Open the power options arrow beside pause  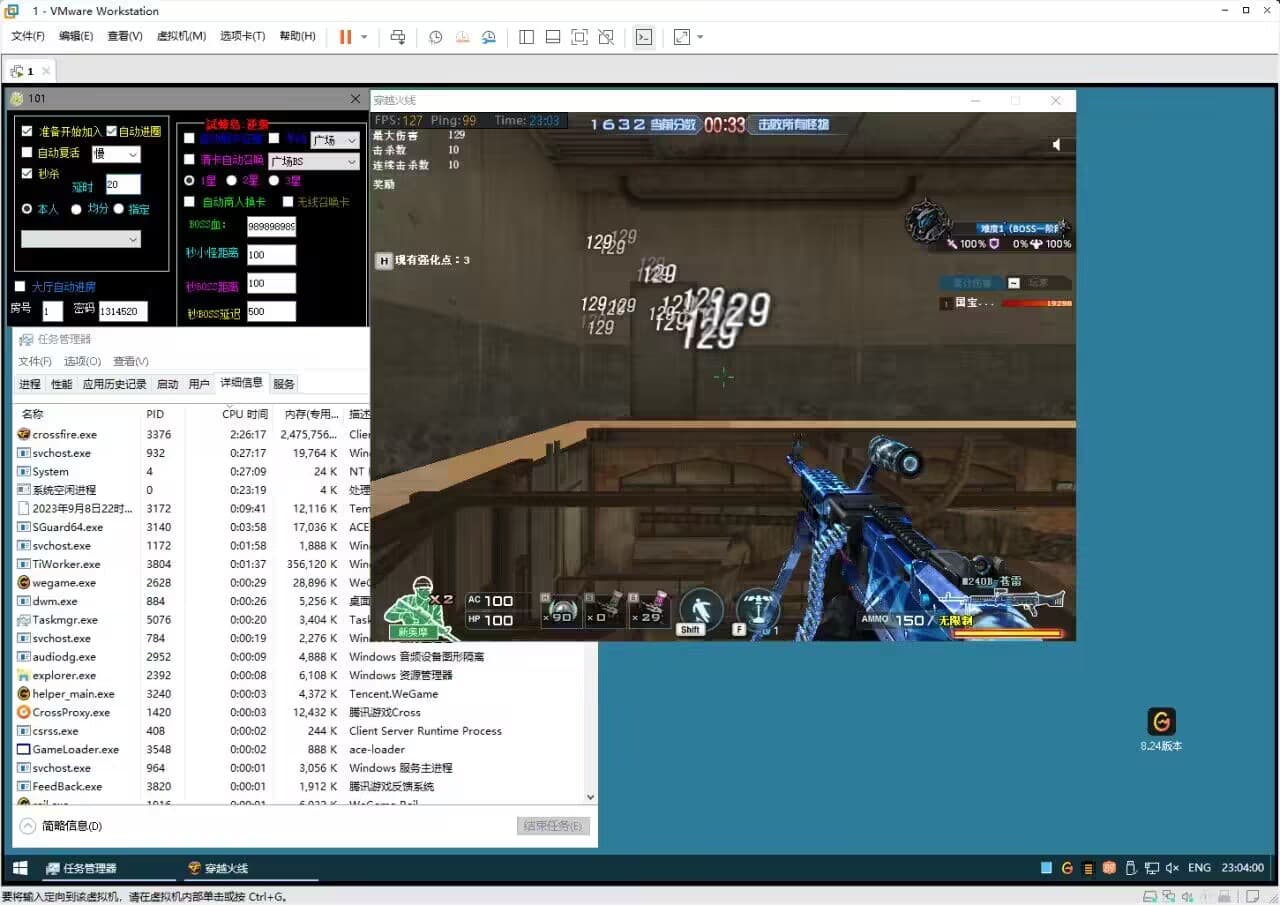(364, 37)
